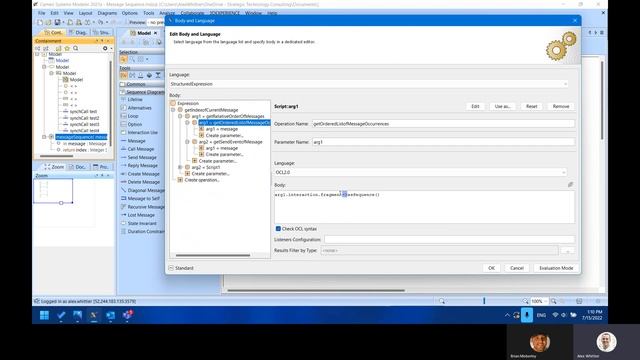640x360 pixels.
Task: Open the zoom percentage dropdown
Action: (546, 301)
